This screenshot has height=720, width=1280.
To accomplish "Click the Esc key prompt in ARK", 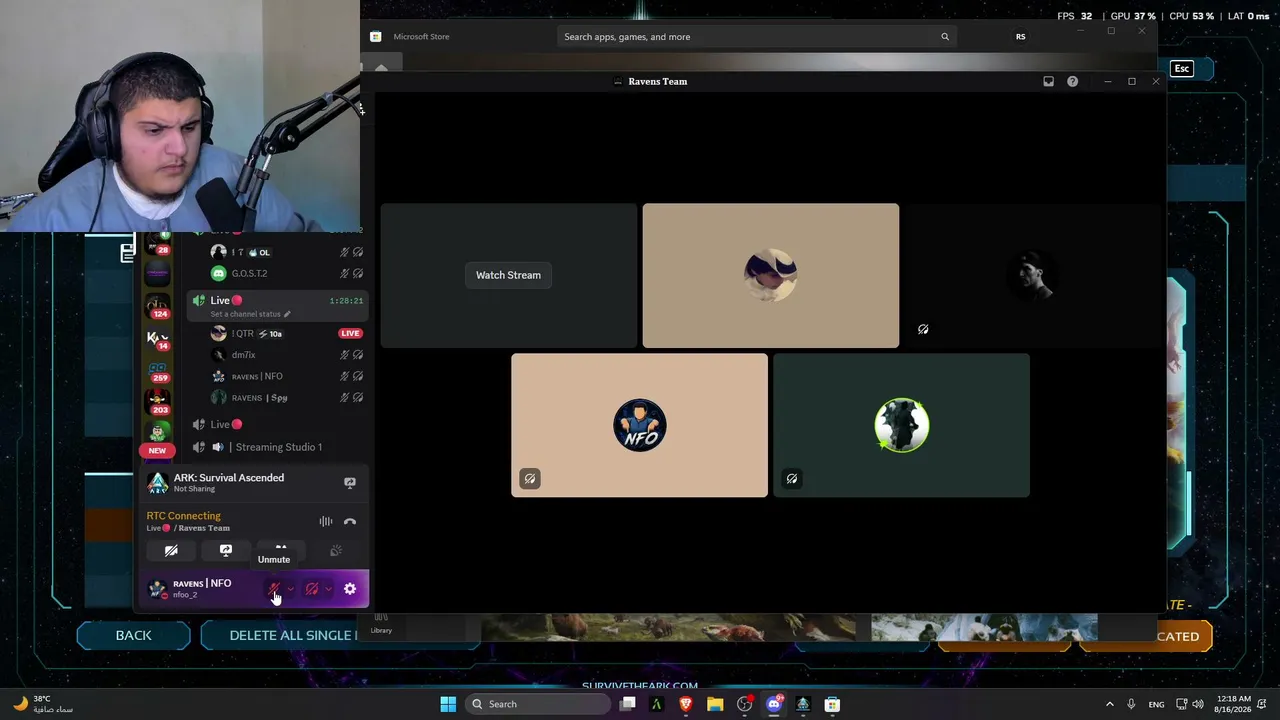I will click(1182, 69).
